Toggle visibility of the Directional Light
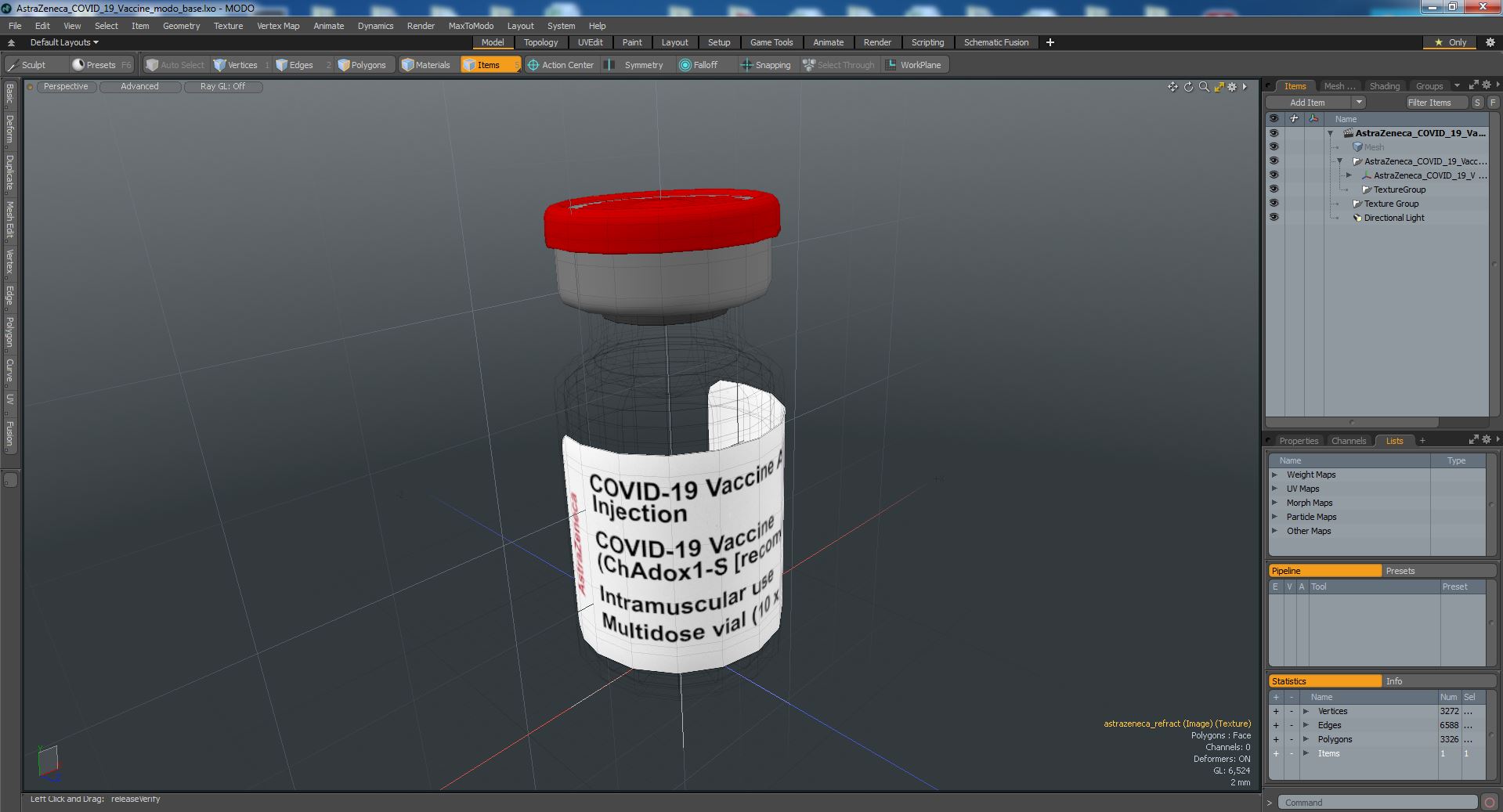The width and height of the screenshot is (1503, 812). pos(1274,218)
